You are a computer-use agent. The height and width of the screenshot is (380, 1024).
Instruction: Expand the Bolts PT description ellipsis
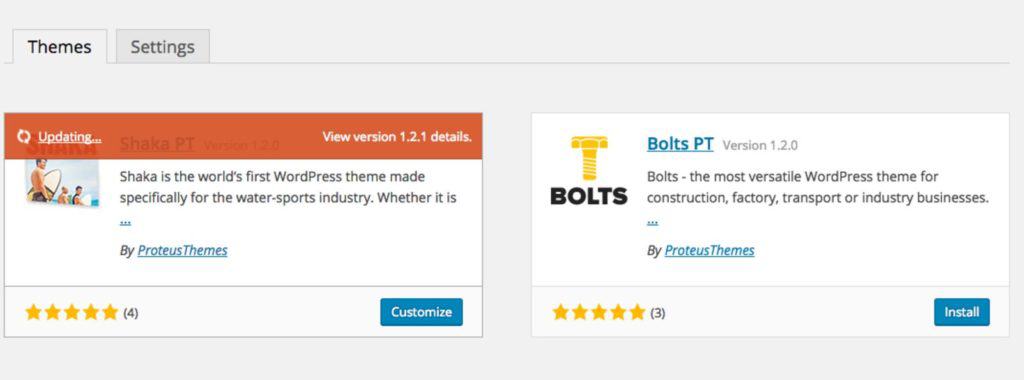652,221
